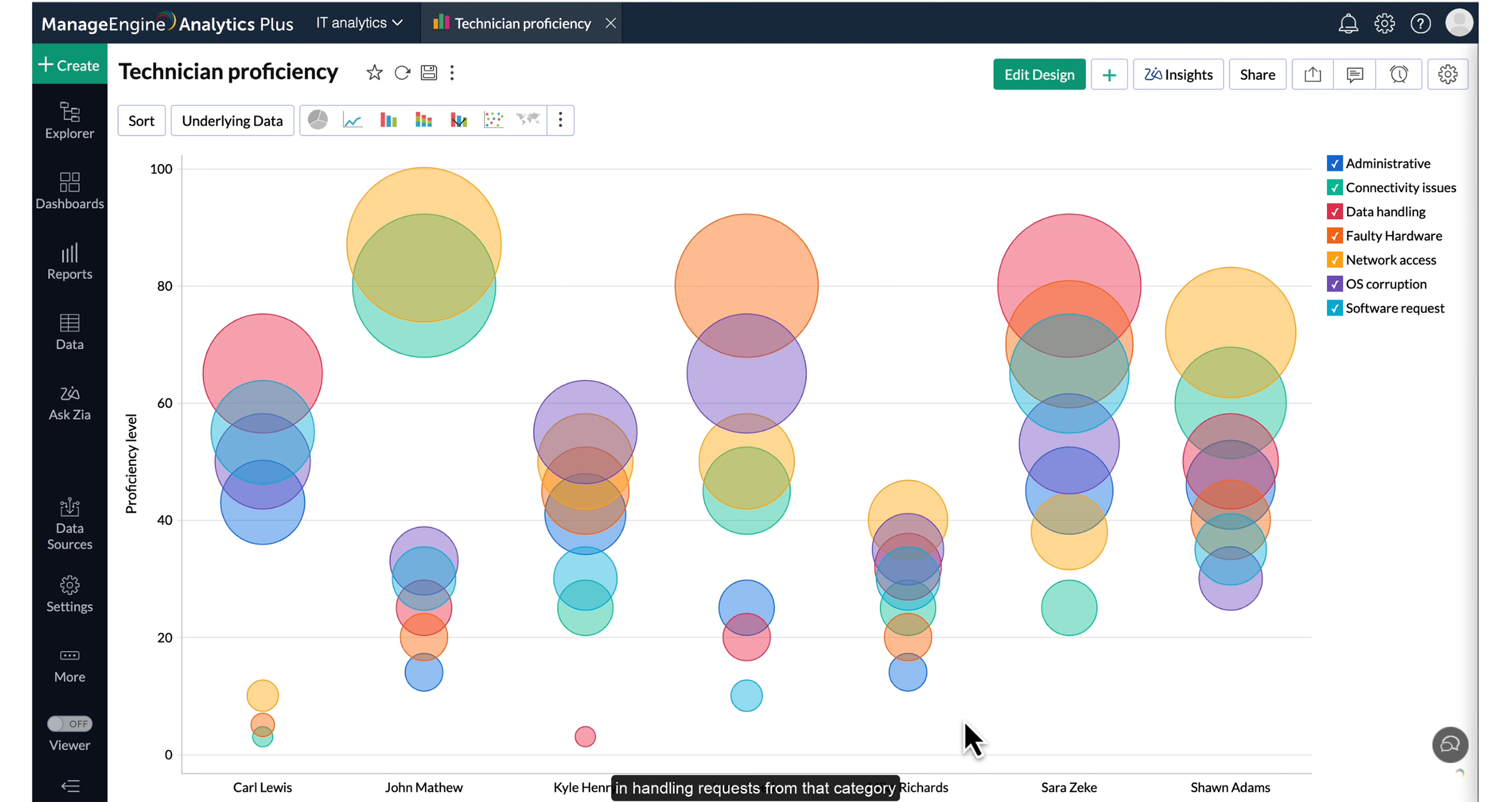Viewport: 1512px width, 802px height.
Task: Toggle the Viewer mode switch
Action: 70,723
